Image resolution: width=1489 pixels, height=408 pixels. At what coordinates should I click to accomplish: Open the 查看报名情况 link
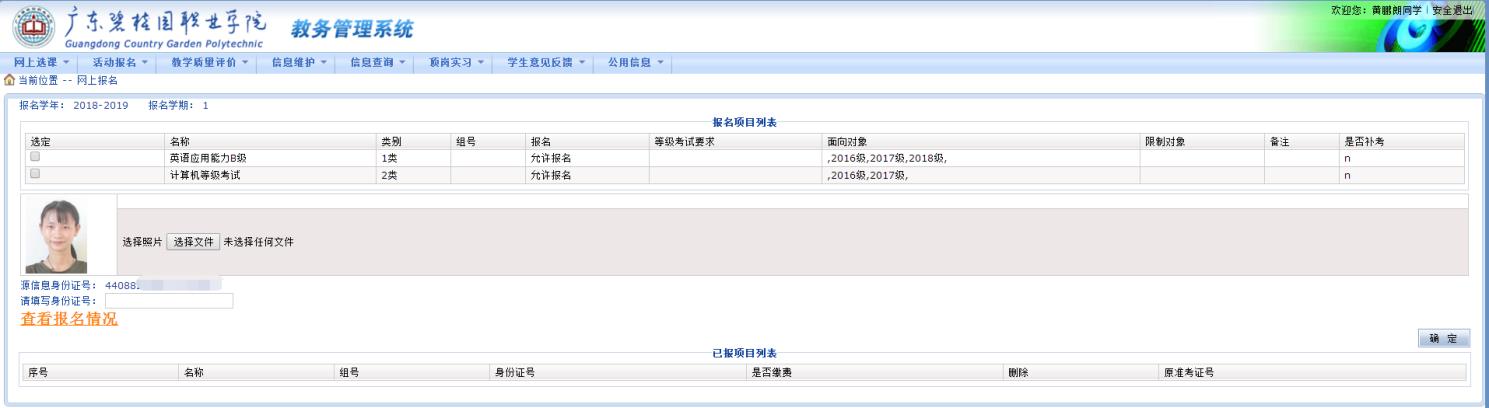(x=69, y=319)
